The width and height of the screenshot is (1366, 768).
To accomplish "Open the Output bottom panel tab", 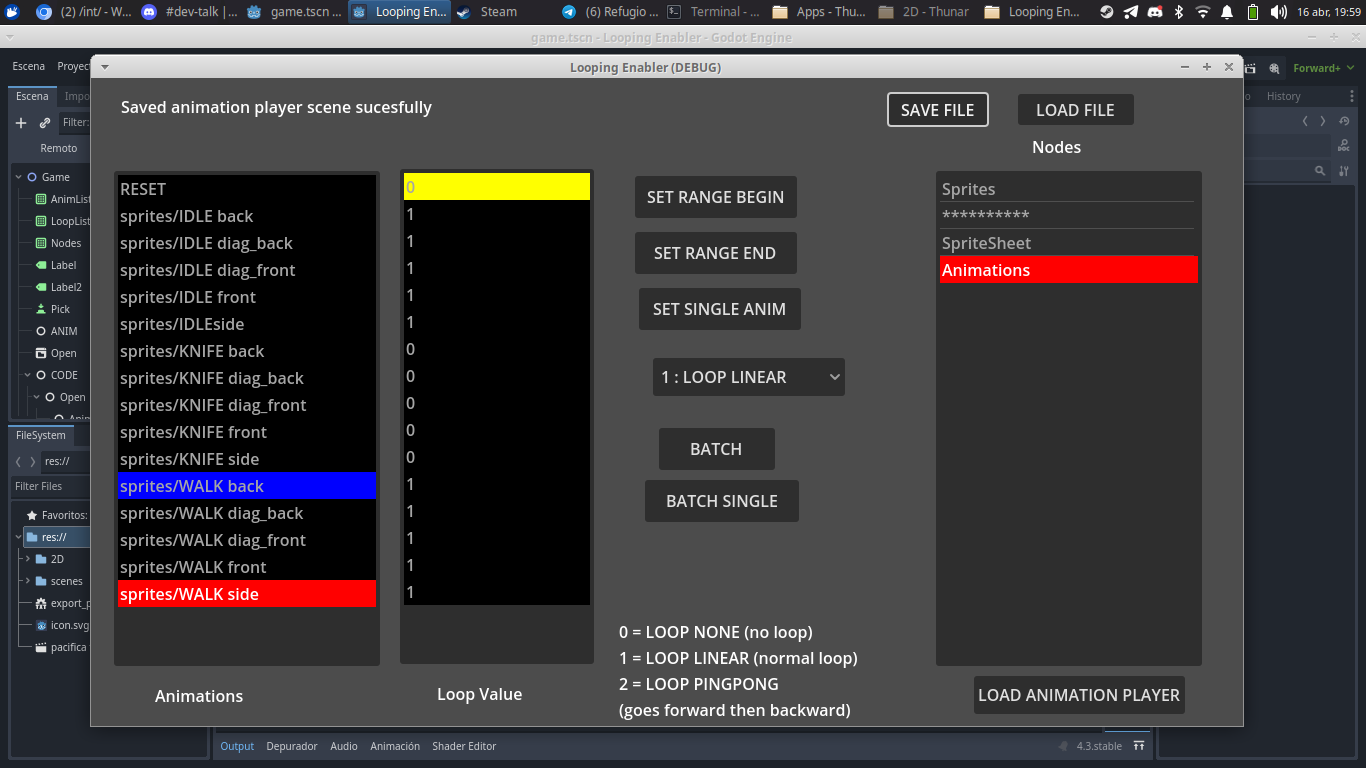I will point(237,746).
